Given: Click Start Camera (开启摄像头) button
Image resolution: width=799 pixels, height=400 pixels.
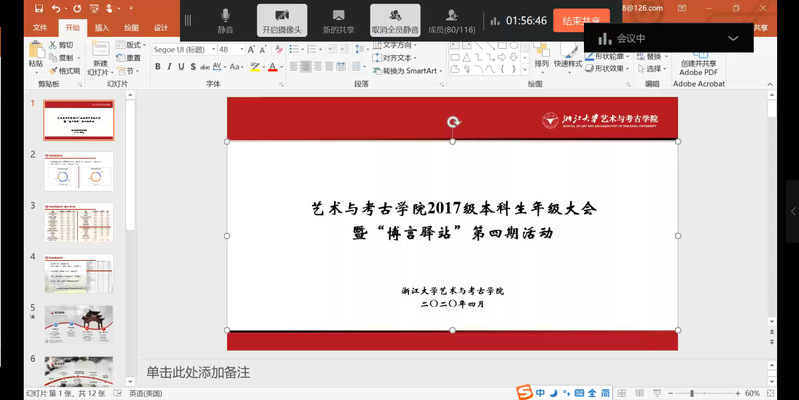Looking at the screenshot, I should (x=282, y=20).
